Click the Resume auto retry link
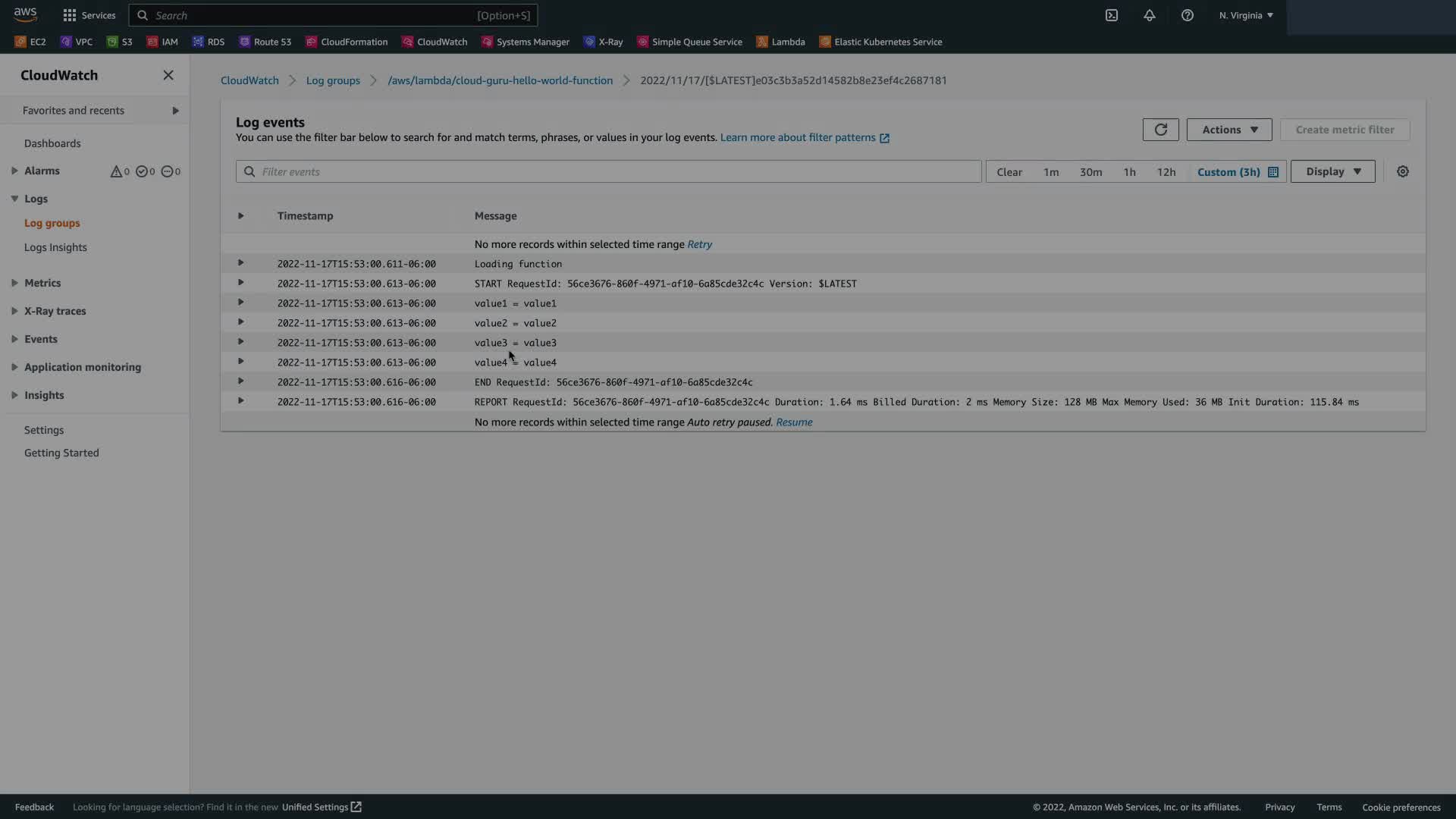Screen dimensions: 1456x819 (x=793, y=422)
